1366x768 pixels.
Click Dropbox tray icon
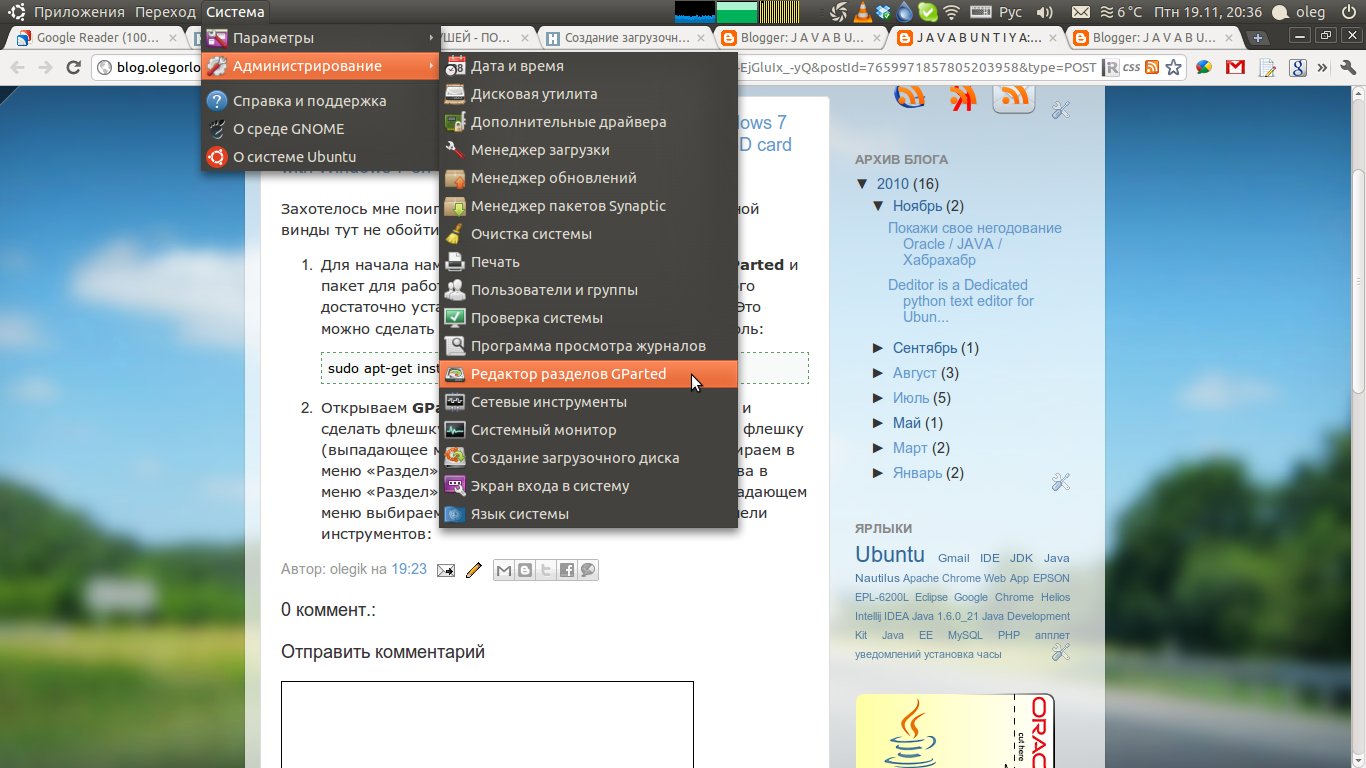click(884, 12)
